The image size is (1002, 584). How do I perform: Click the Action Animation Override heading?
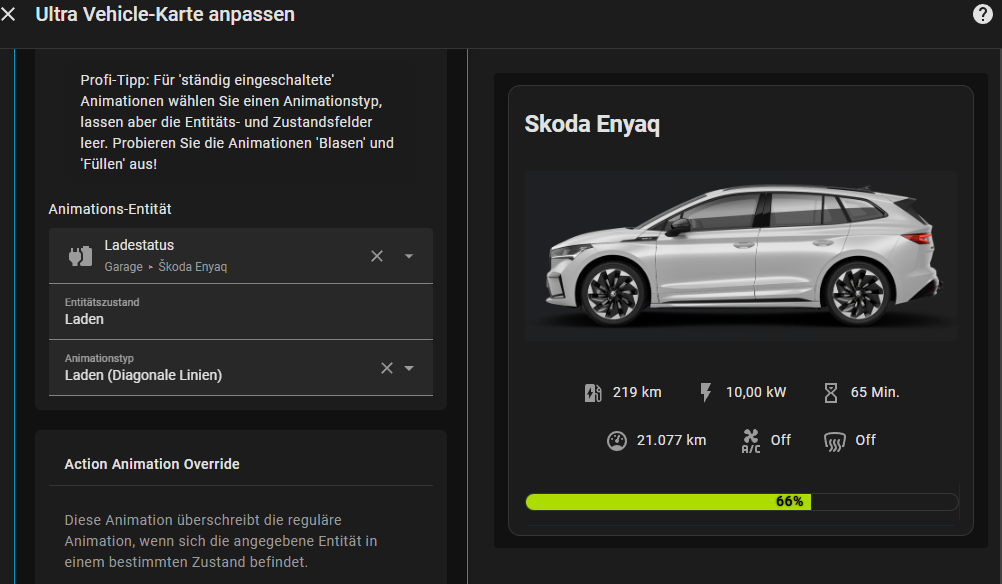pos(152,464)
